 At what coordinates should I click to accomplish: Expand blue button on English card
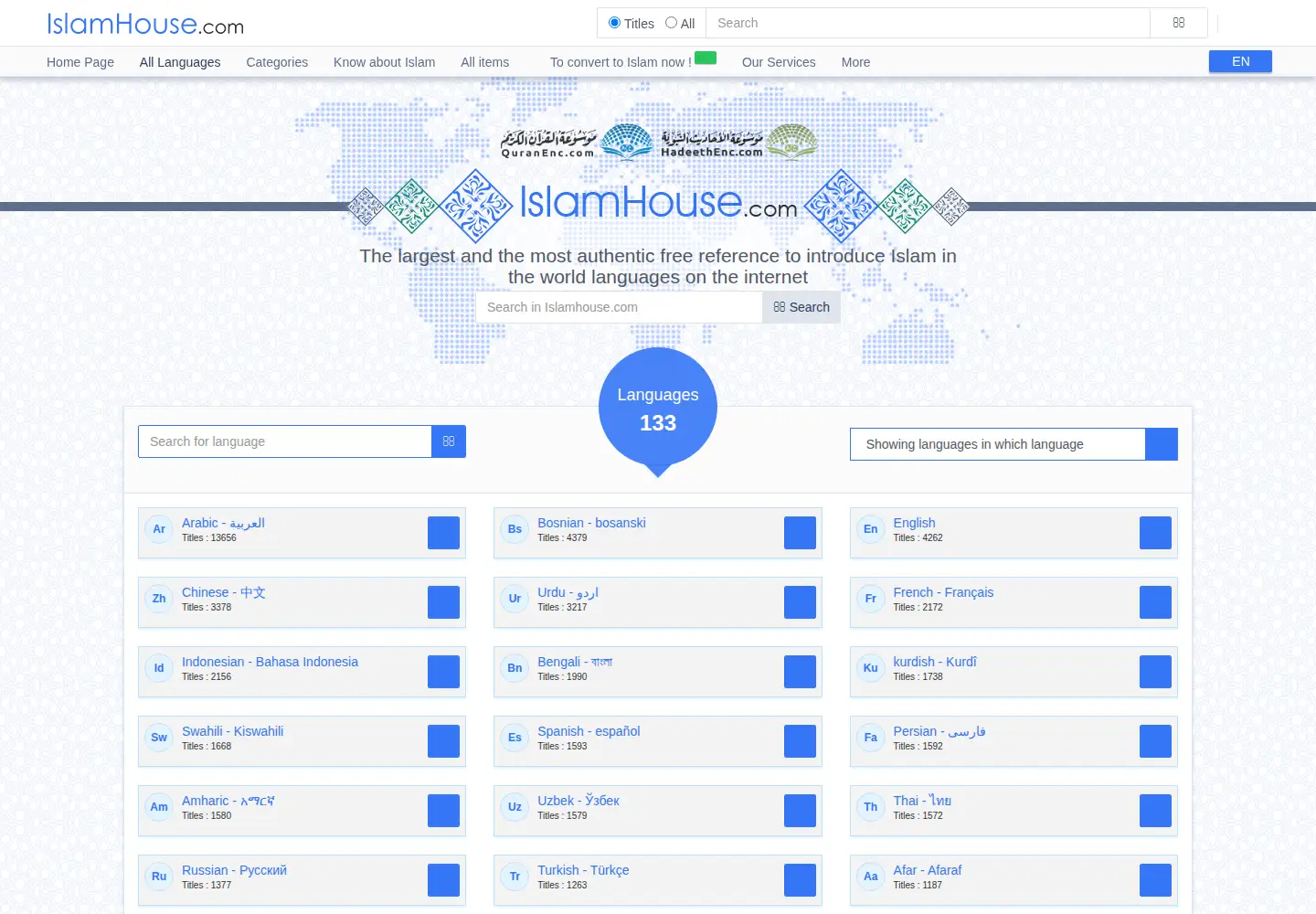point(1155,533)
